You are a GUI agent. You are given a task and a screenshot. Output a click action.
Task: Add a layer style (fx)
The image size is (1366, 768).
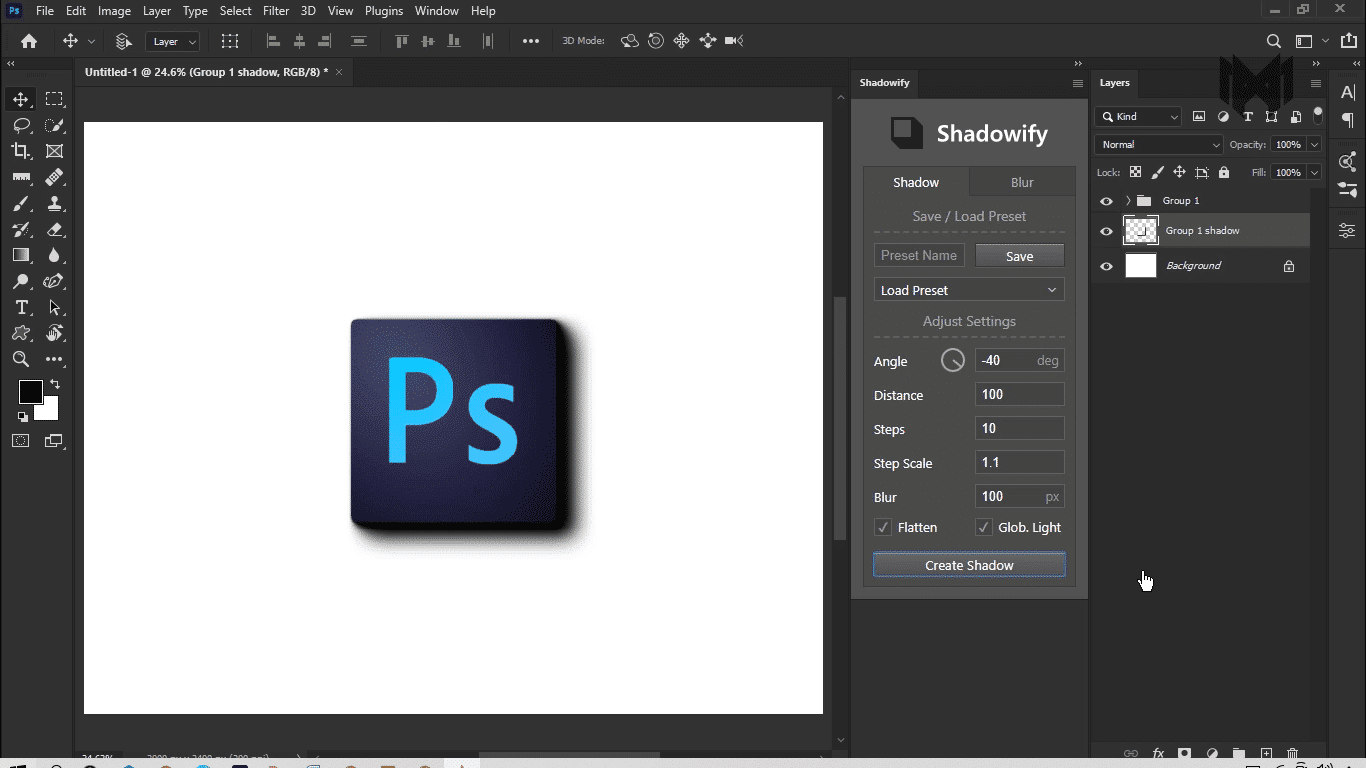[1158, 753]
